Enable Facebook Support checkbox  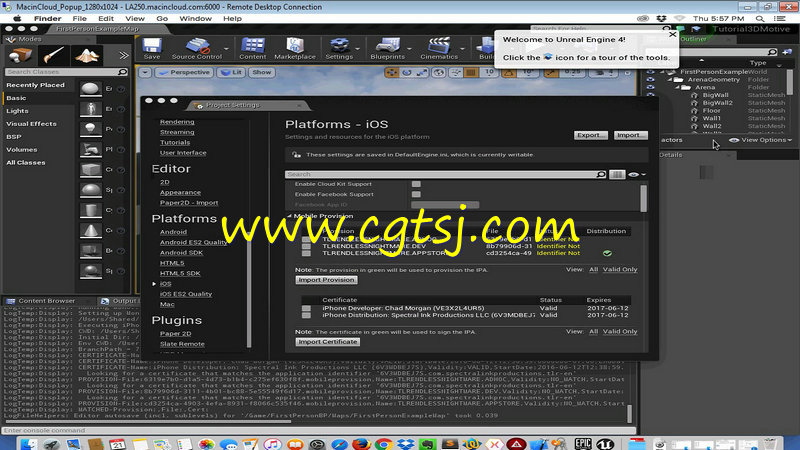pos(416,194)
